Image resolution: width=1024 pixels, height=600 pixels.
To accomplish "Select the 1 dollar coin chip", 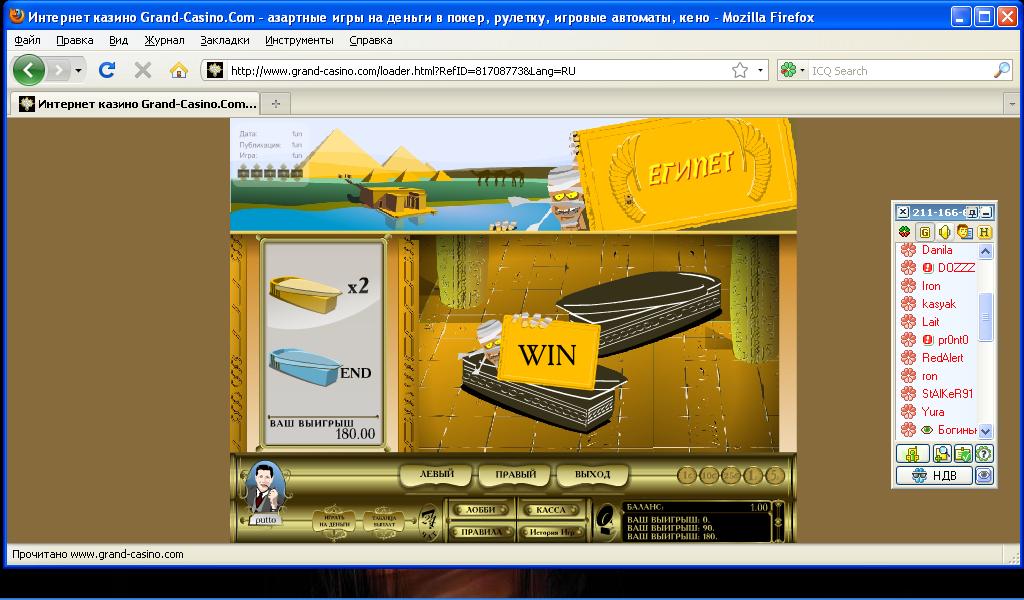I will pyautogui.click(x=753, y=476).
